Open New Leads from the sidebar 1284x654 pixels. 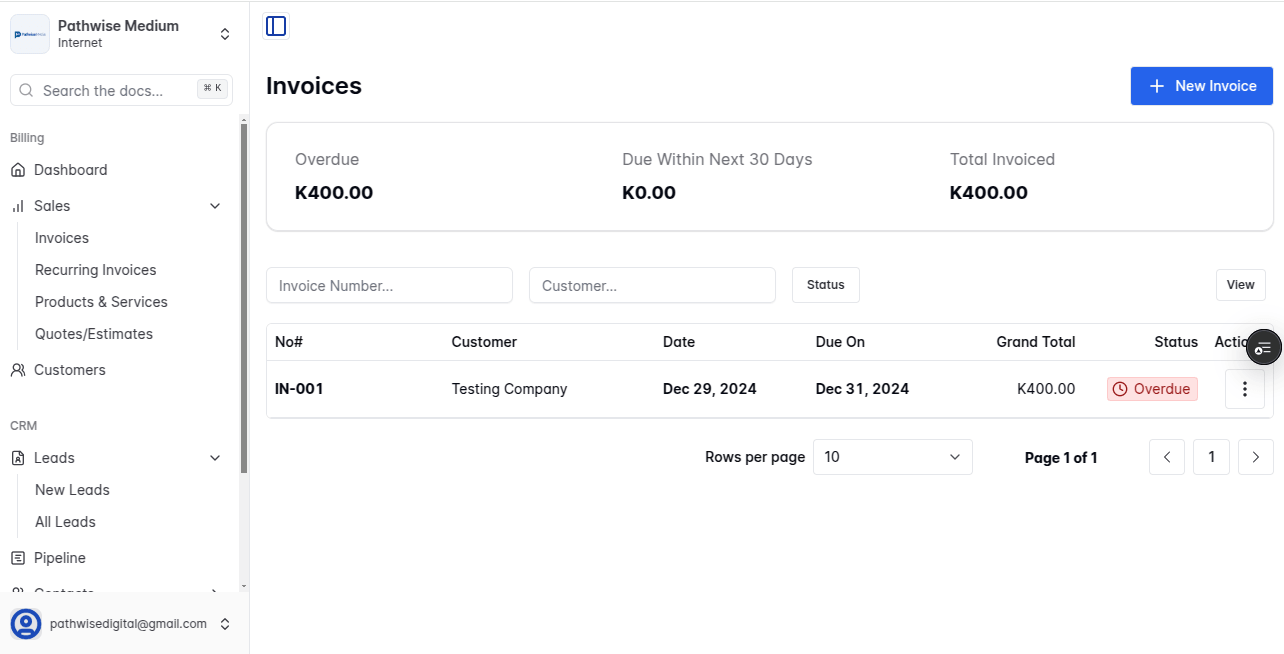click(x=71, y=489)
